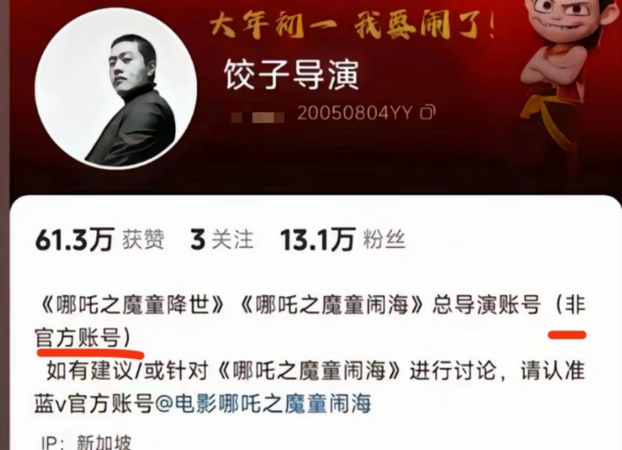Tap the 关注 label beside number 3

pyautogui.click(x=232, y=239)
